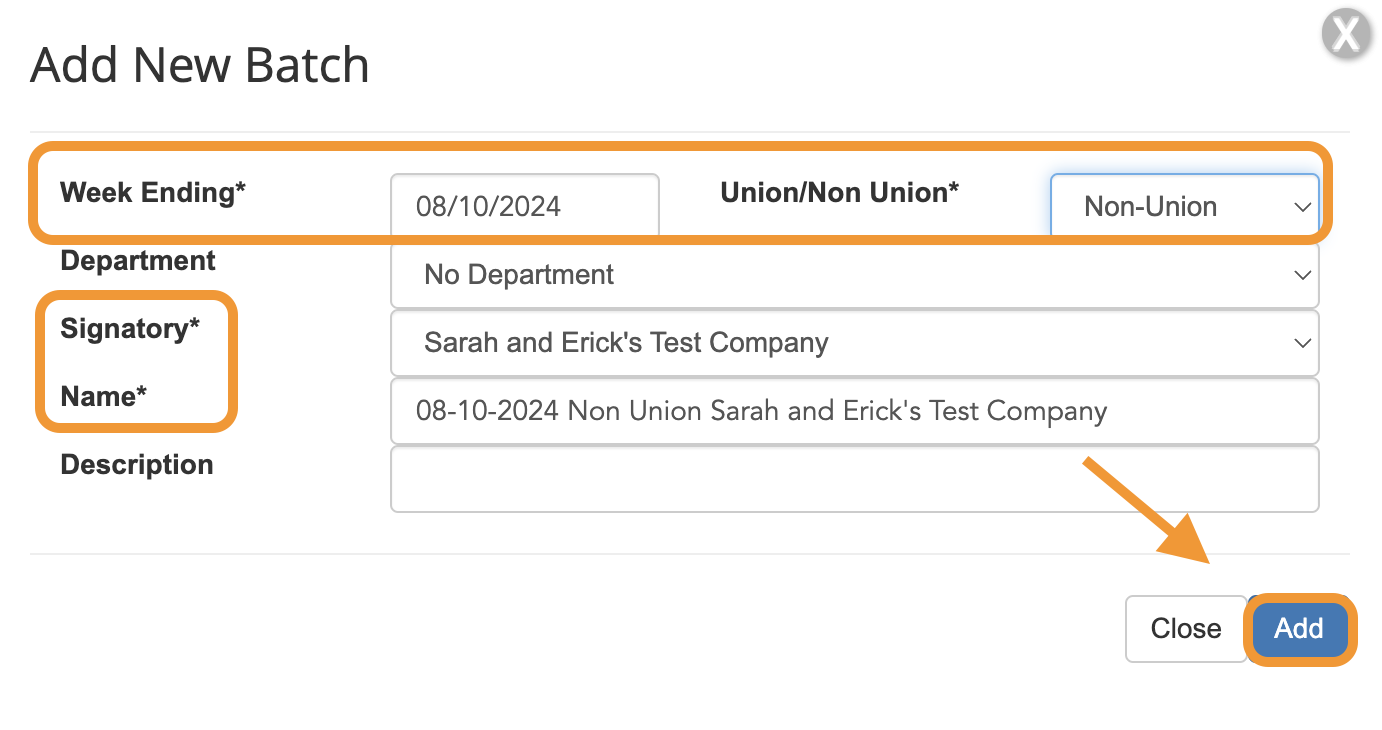Open the Signatory dropdown with Sarah and Erick's Test Company
The height and width of the screenshot is (730, 1382).
[855, 343]
